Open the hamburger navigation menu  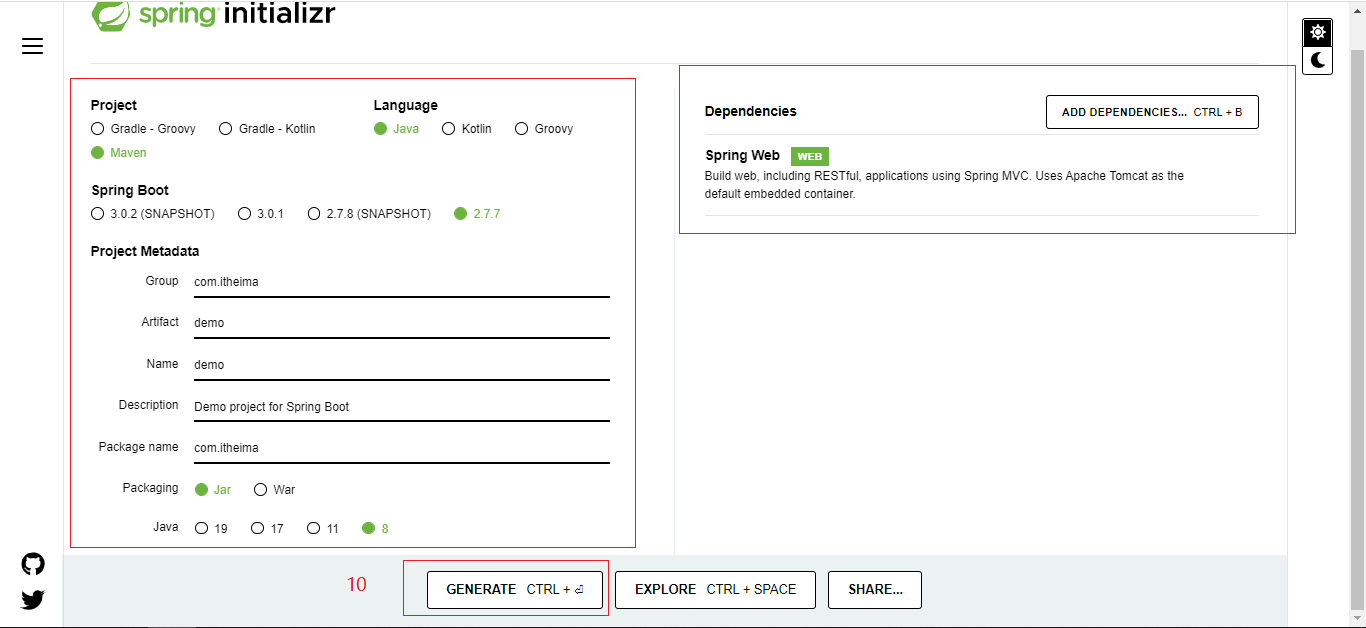click(32, 46)
